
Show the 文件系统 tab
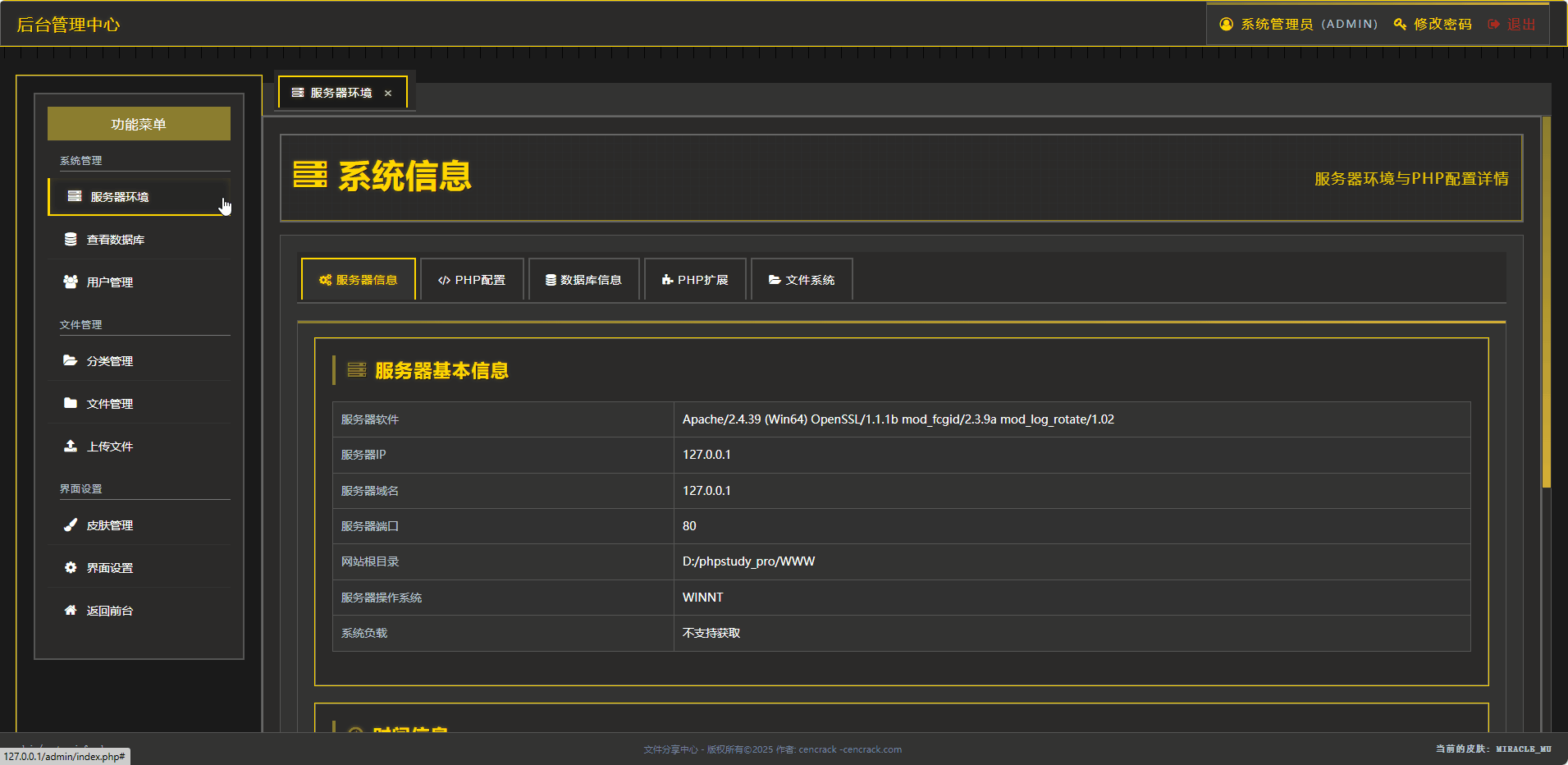click(802, 280)
